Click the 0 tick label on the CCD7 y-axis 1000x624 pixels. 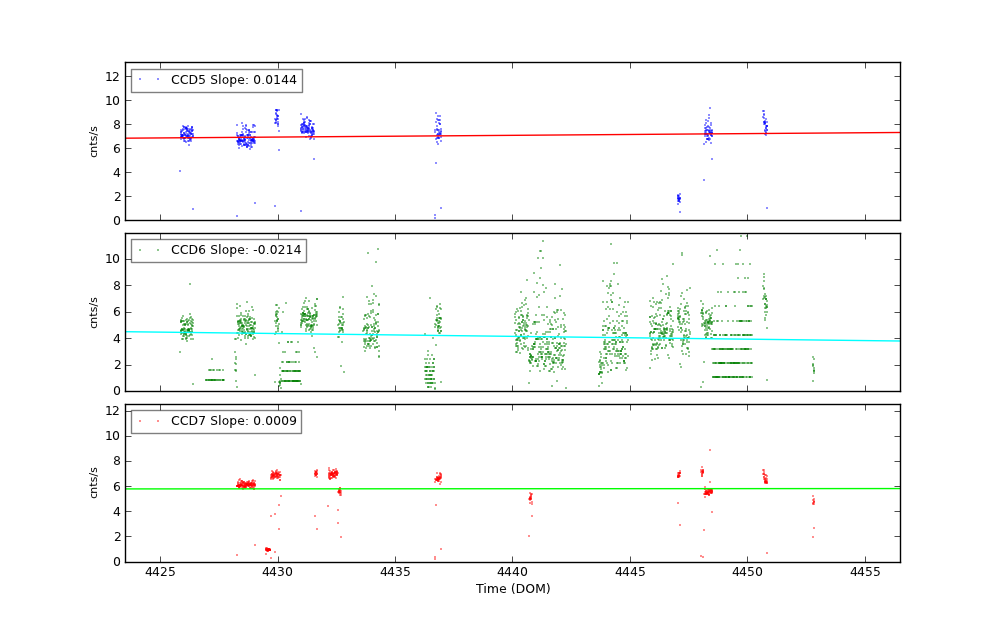[x=117, y=562]
